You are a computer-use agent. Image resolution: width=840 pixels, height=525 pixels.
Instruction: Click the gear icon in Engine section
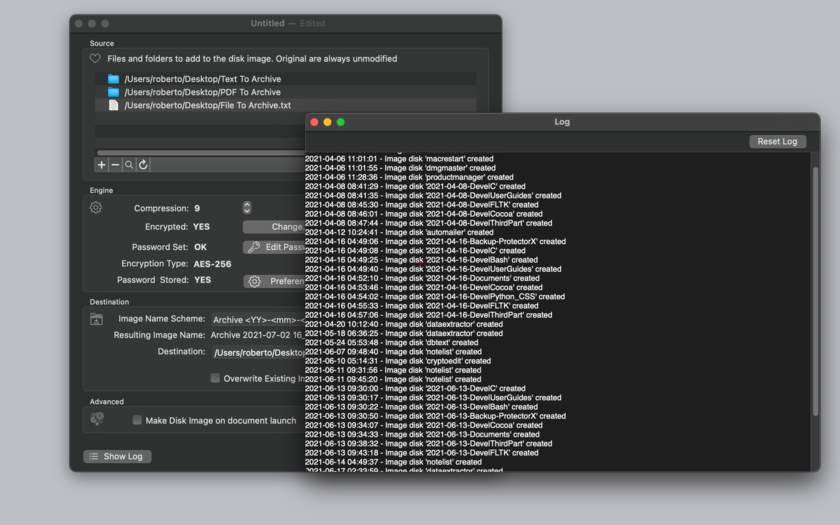click(x=96, y=207)
